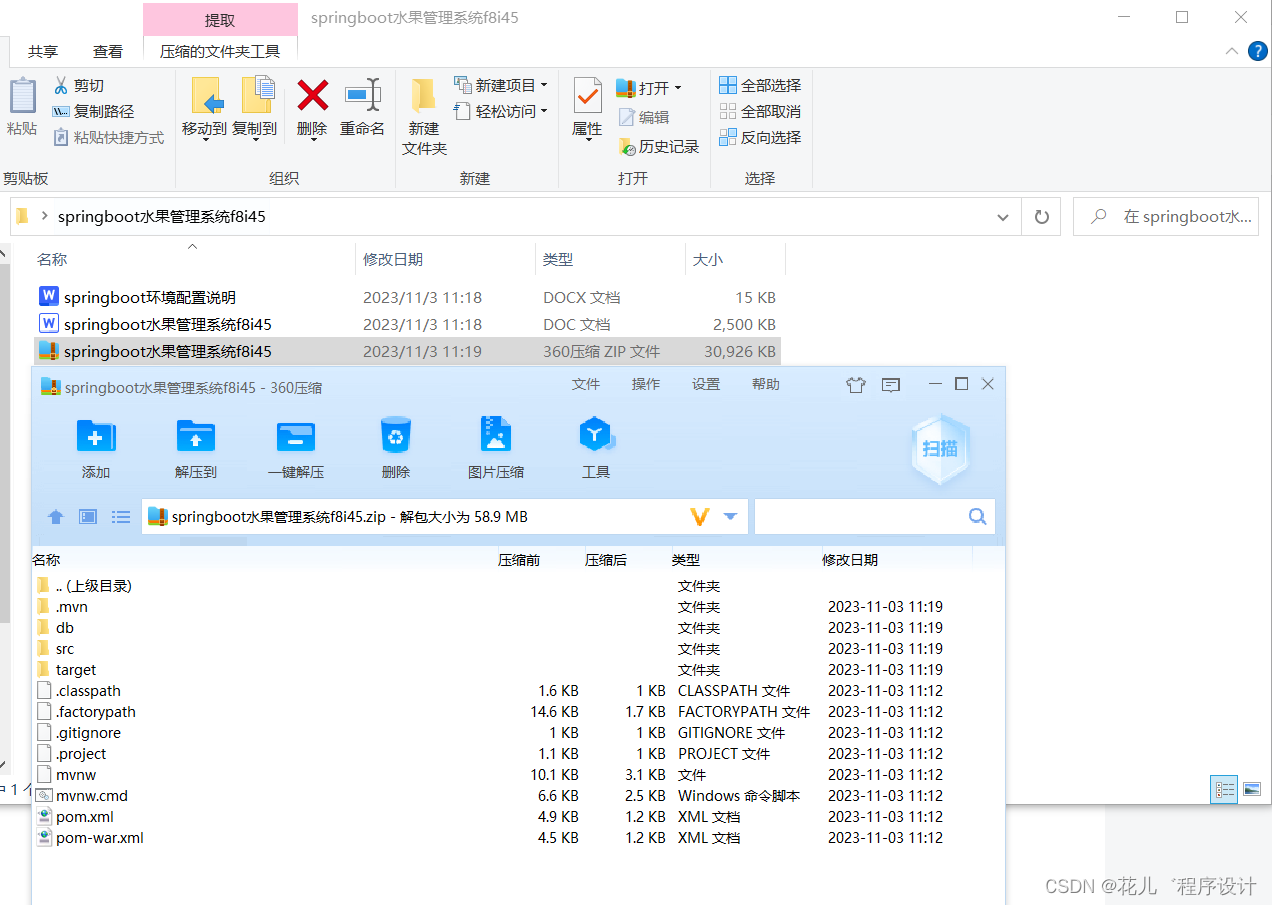Image resolution: width=1272 pixels, height=905 pixels.
Task: Open the Operations menu in 360 Zip
Action: pos(646,384)
